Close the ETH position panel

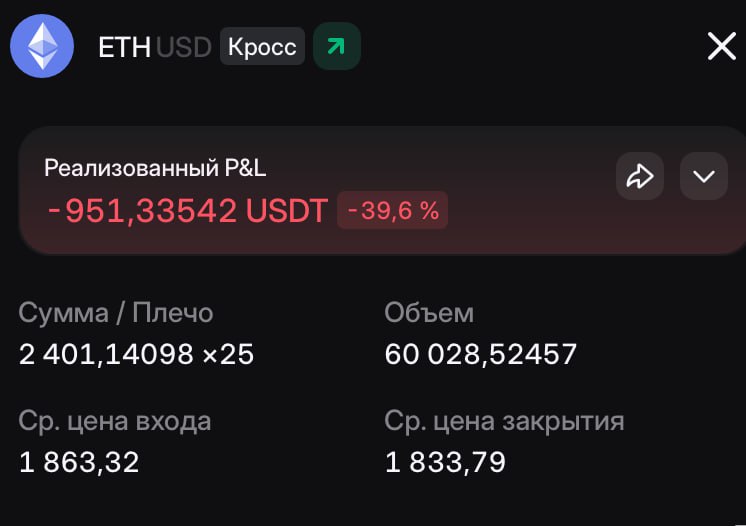point(721,46)
